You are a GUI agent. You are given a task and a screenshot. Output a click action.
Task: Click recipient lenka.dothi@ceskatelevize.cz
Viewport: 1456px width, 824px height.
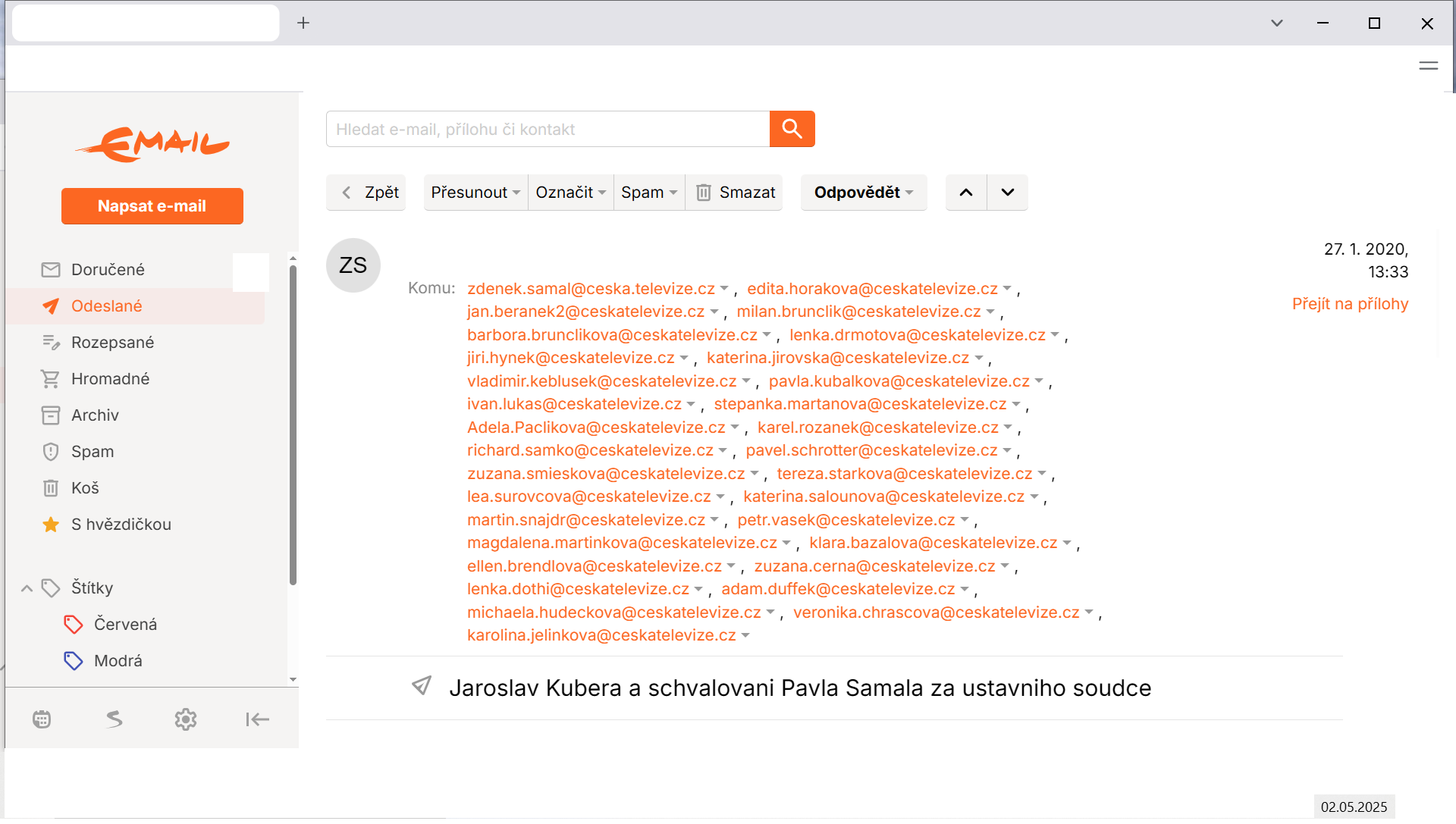(x=578, y=589)
